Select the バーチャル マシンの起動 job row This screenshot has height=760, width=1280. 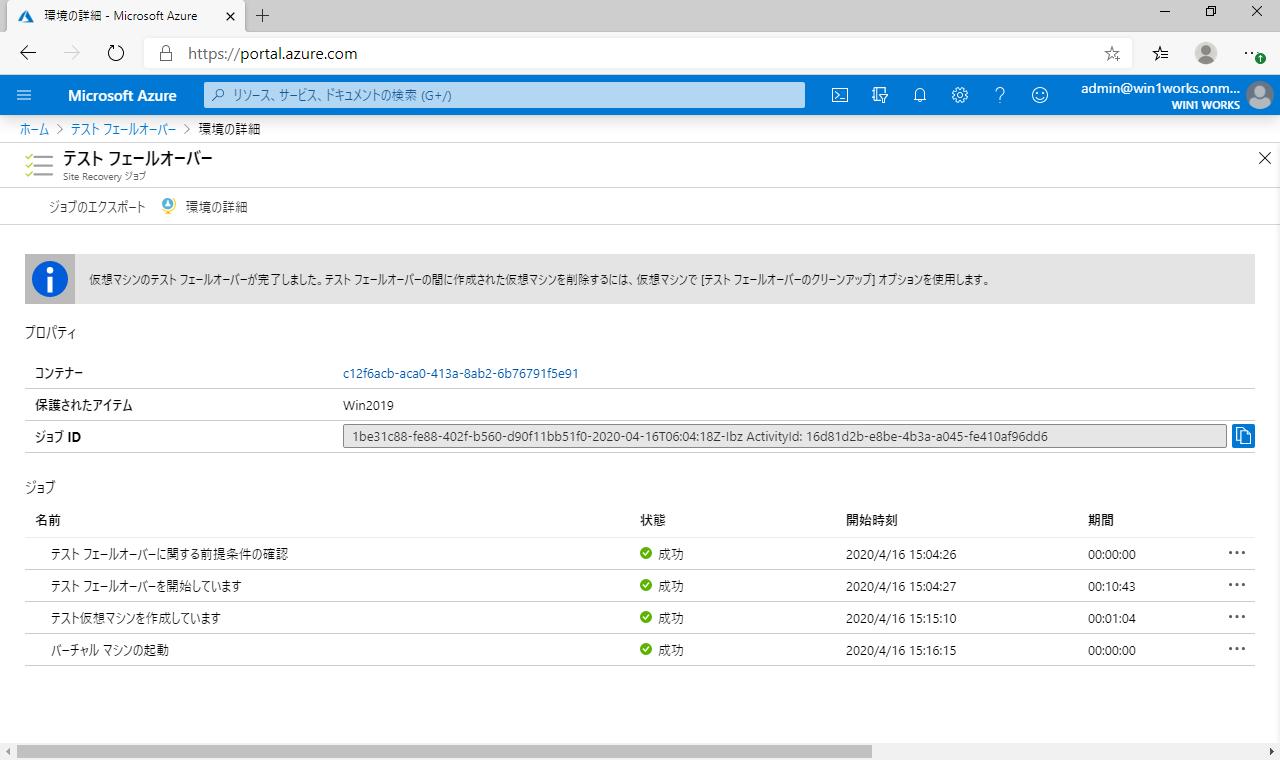[640, 650]
